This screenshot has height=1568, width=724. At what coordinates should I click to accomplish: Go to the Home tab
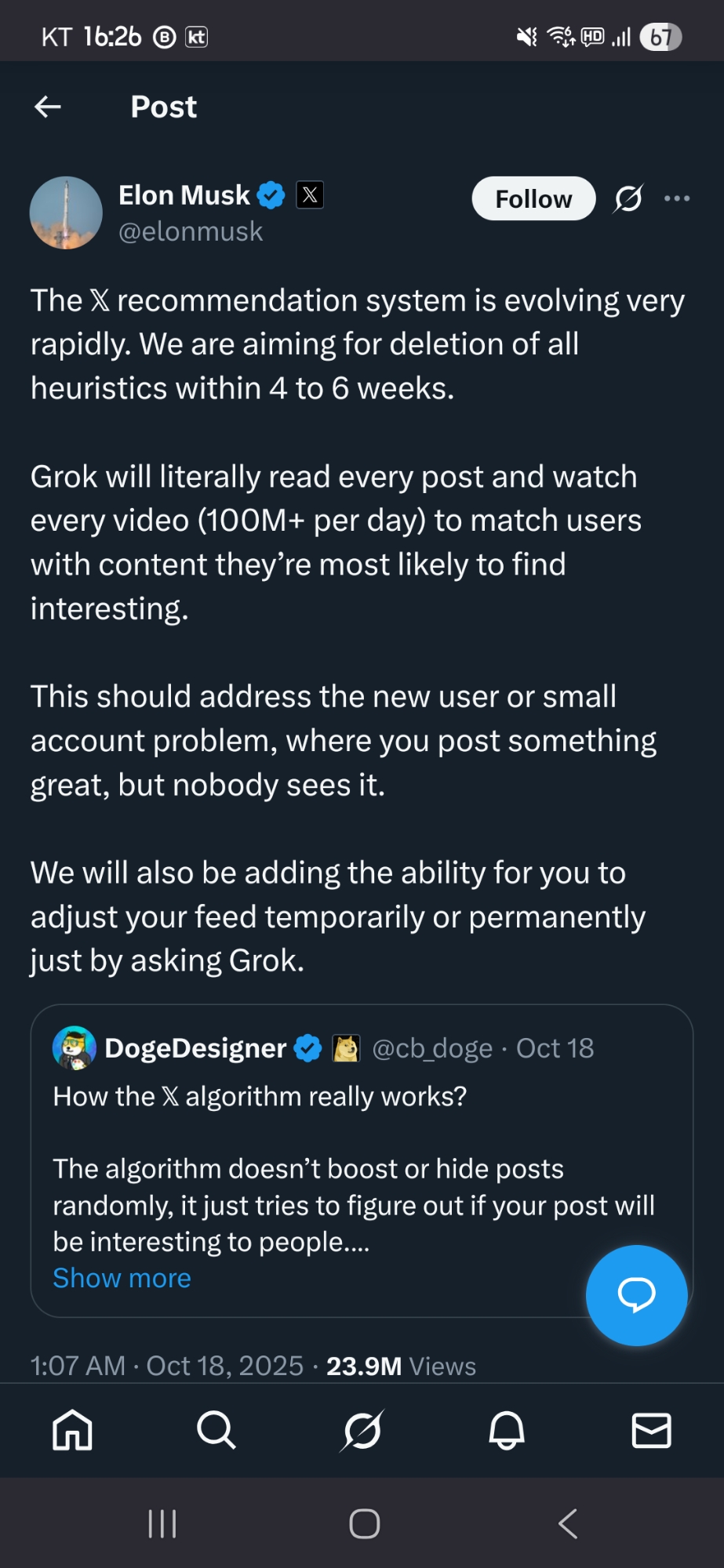(72, 1430)
